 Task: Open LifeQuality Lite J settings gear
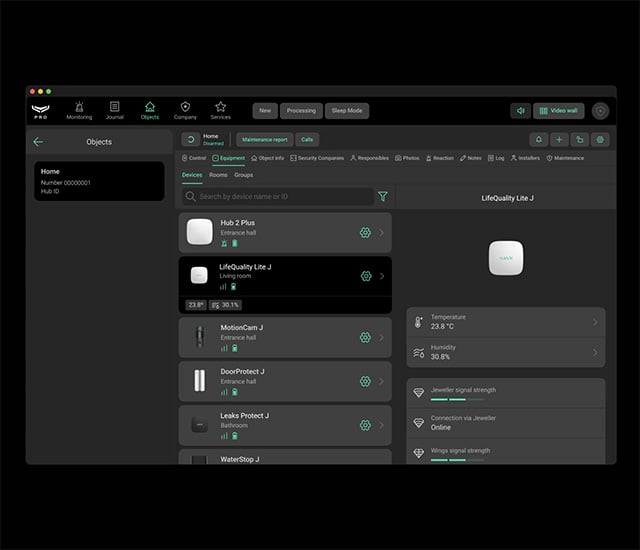366,276
